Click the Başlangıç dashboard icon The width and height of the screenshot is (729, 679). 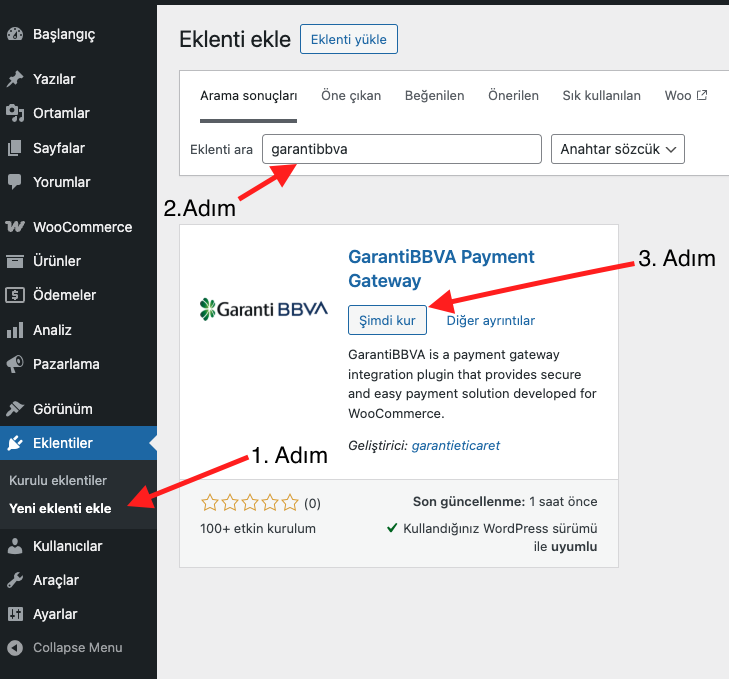click(x=15, y=34)
